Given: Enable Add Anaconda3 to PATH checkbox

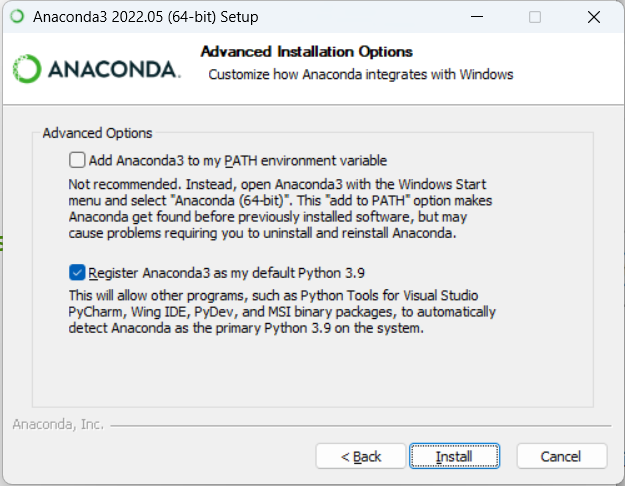Looking at the screenshot, I should 78,160.
